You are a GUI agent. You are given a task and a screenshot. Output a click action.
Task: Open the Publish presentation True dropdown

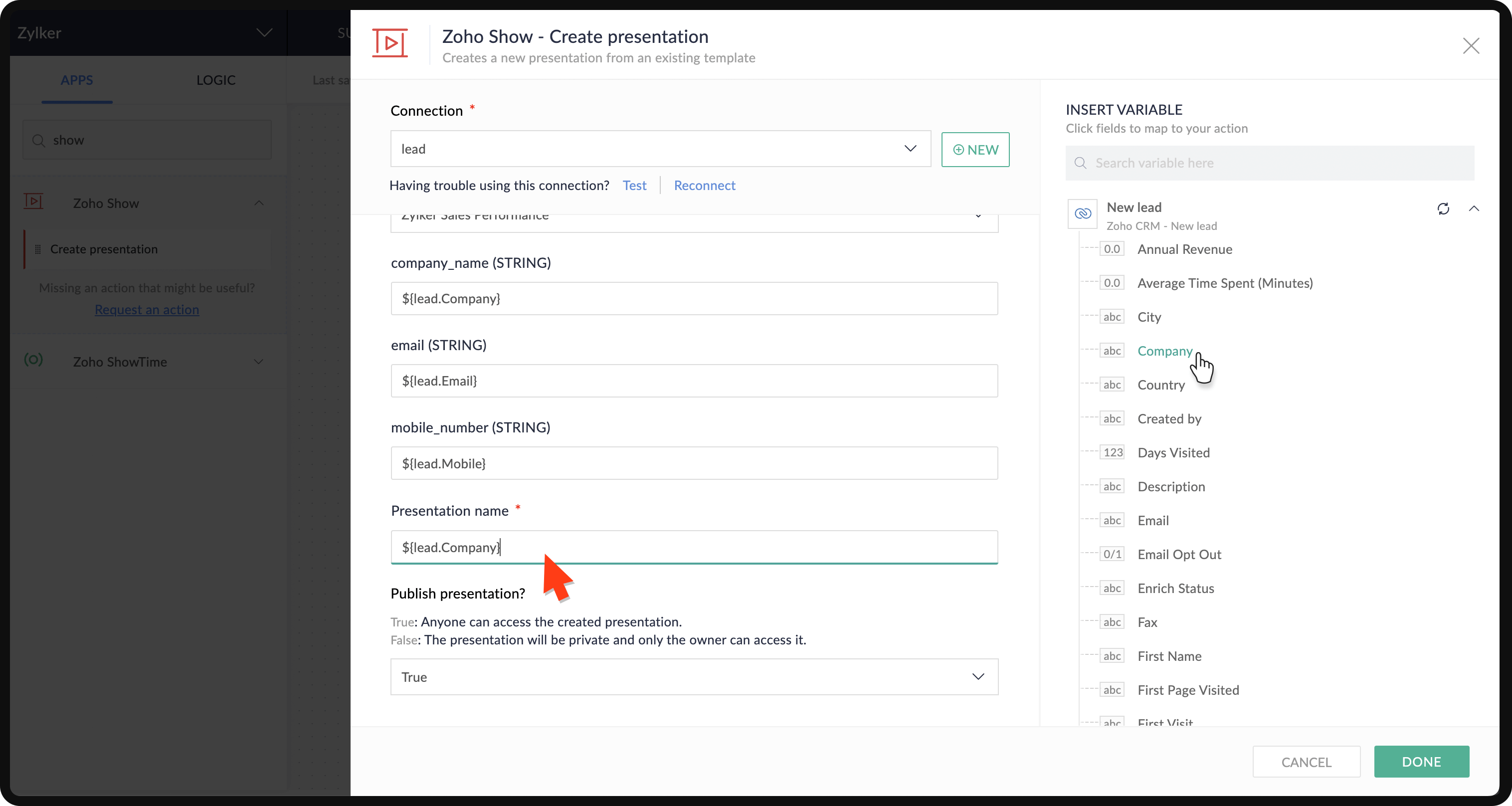pyautogui.click(x=694, y=677)
